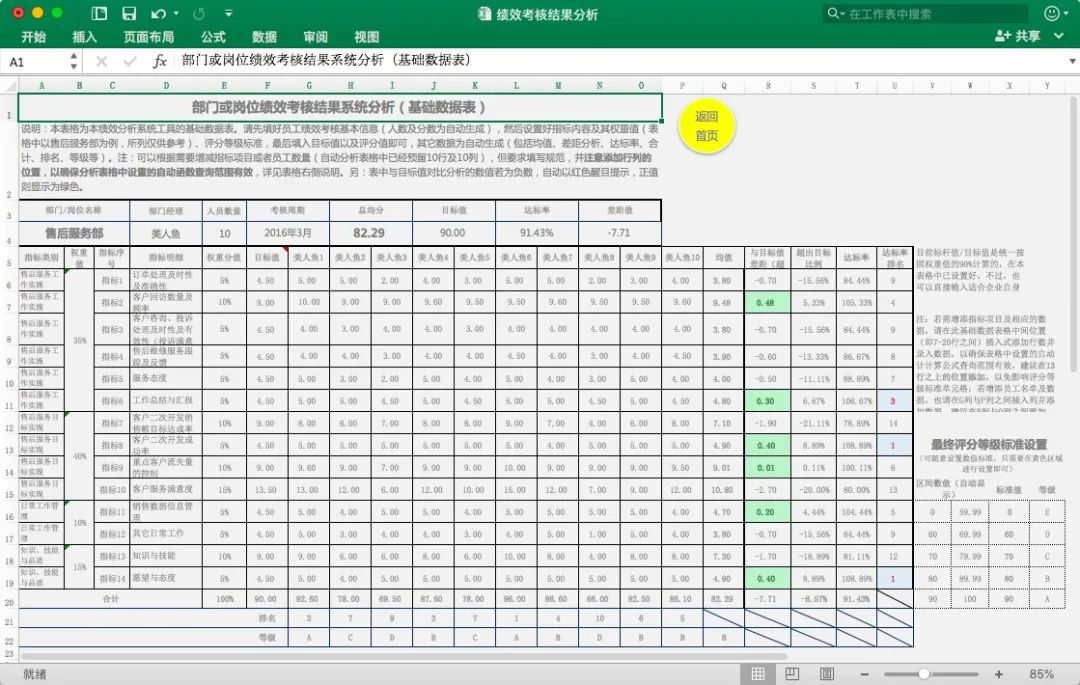Collapse the ribbon using chevron beside 共享
This screenshot has width=1080, height=685.
1061,37
